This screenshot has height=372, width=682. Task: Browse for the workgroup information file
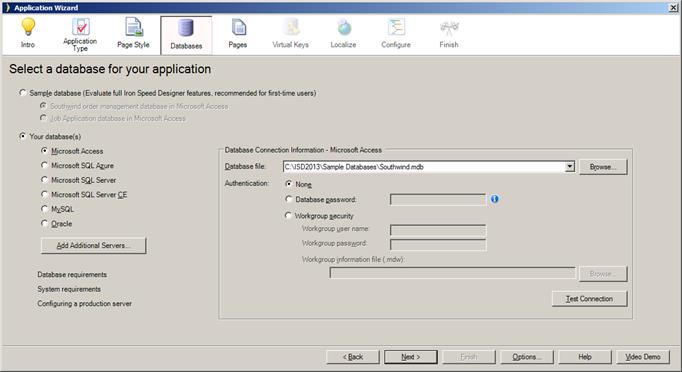603,274
